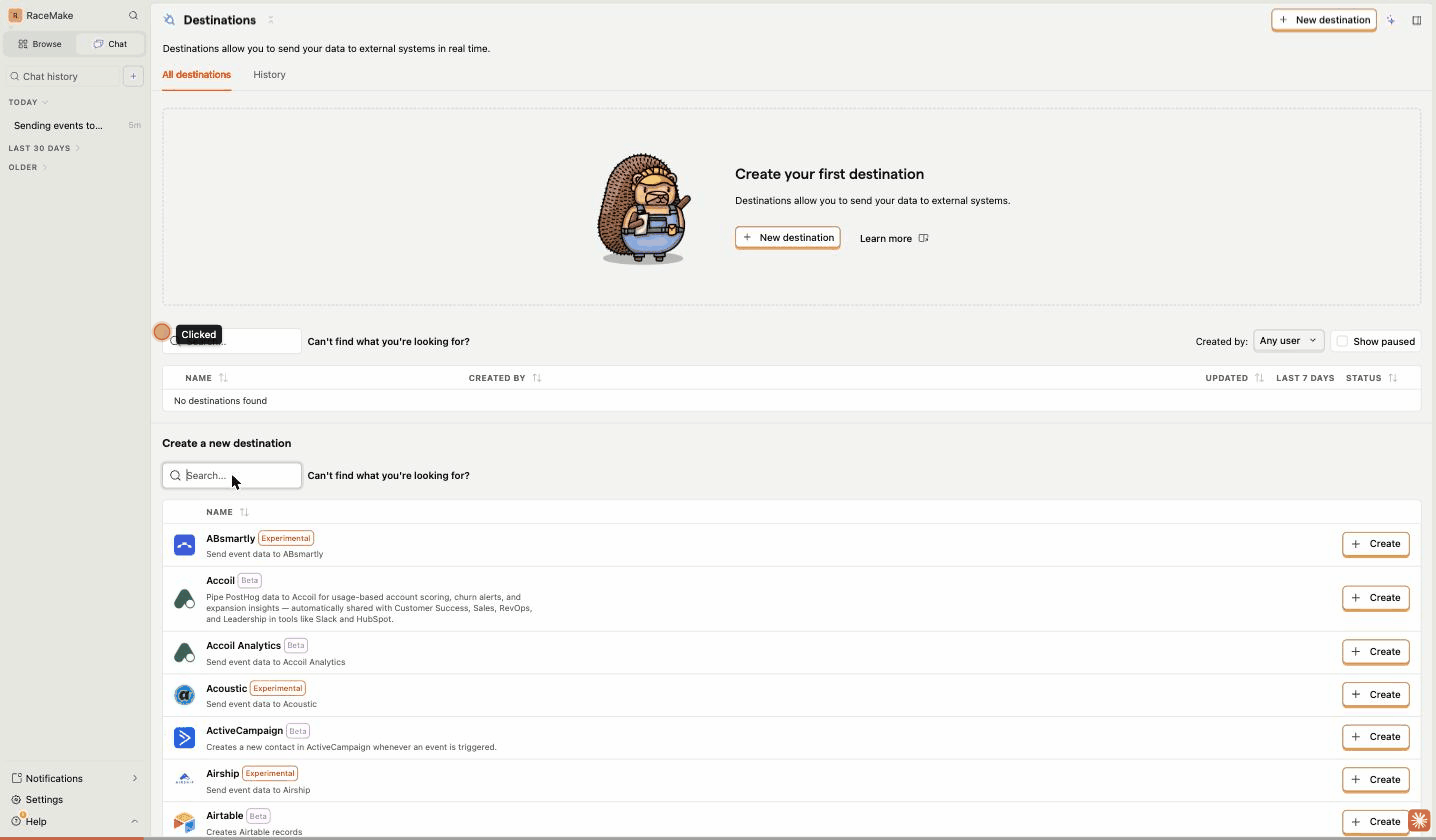Open the AI sparkle assistant icon

1391,20
